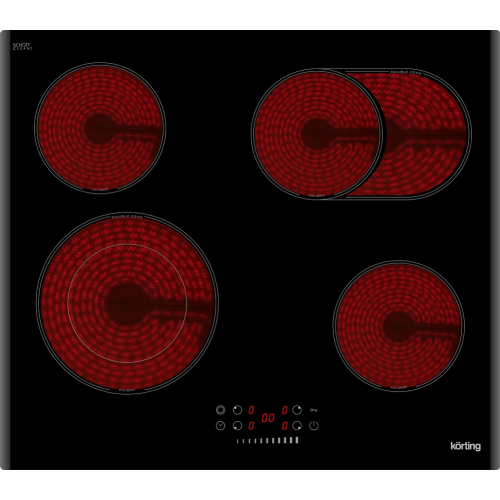Click the small rear-left round burner
This screenshot has height=500, width=500.
tap(100, 128)
